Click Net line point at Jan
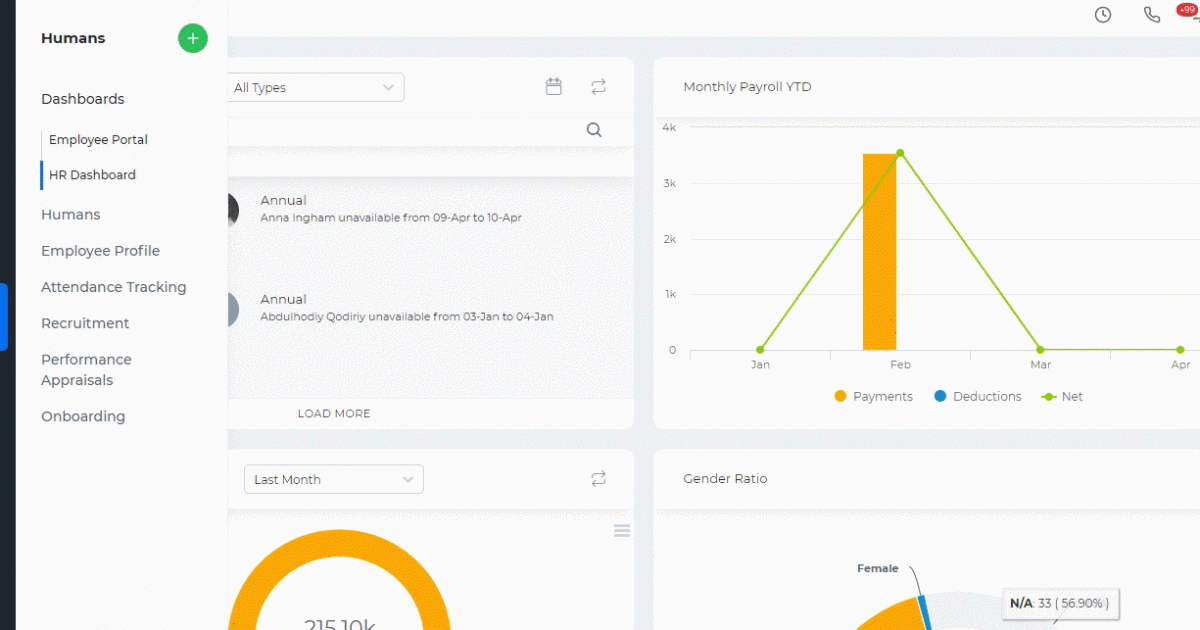The image size is (1200, 630). point(760,350)
